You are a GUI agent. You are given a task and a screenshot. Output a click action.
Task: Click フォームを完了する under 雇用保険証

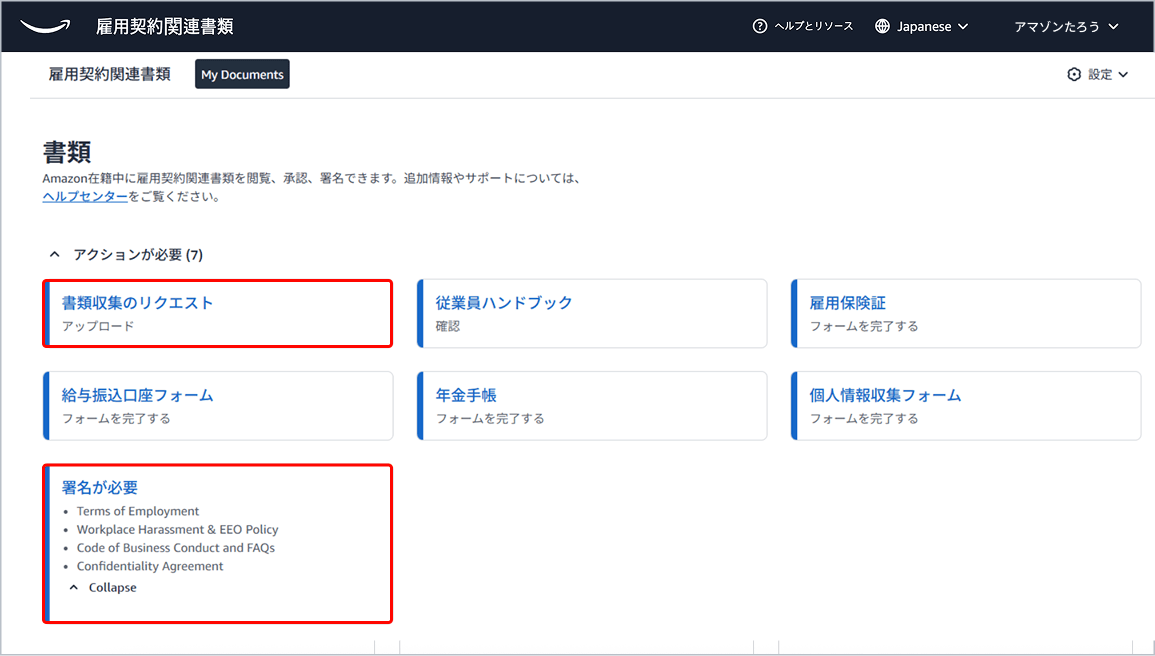[864, 326]
